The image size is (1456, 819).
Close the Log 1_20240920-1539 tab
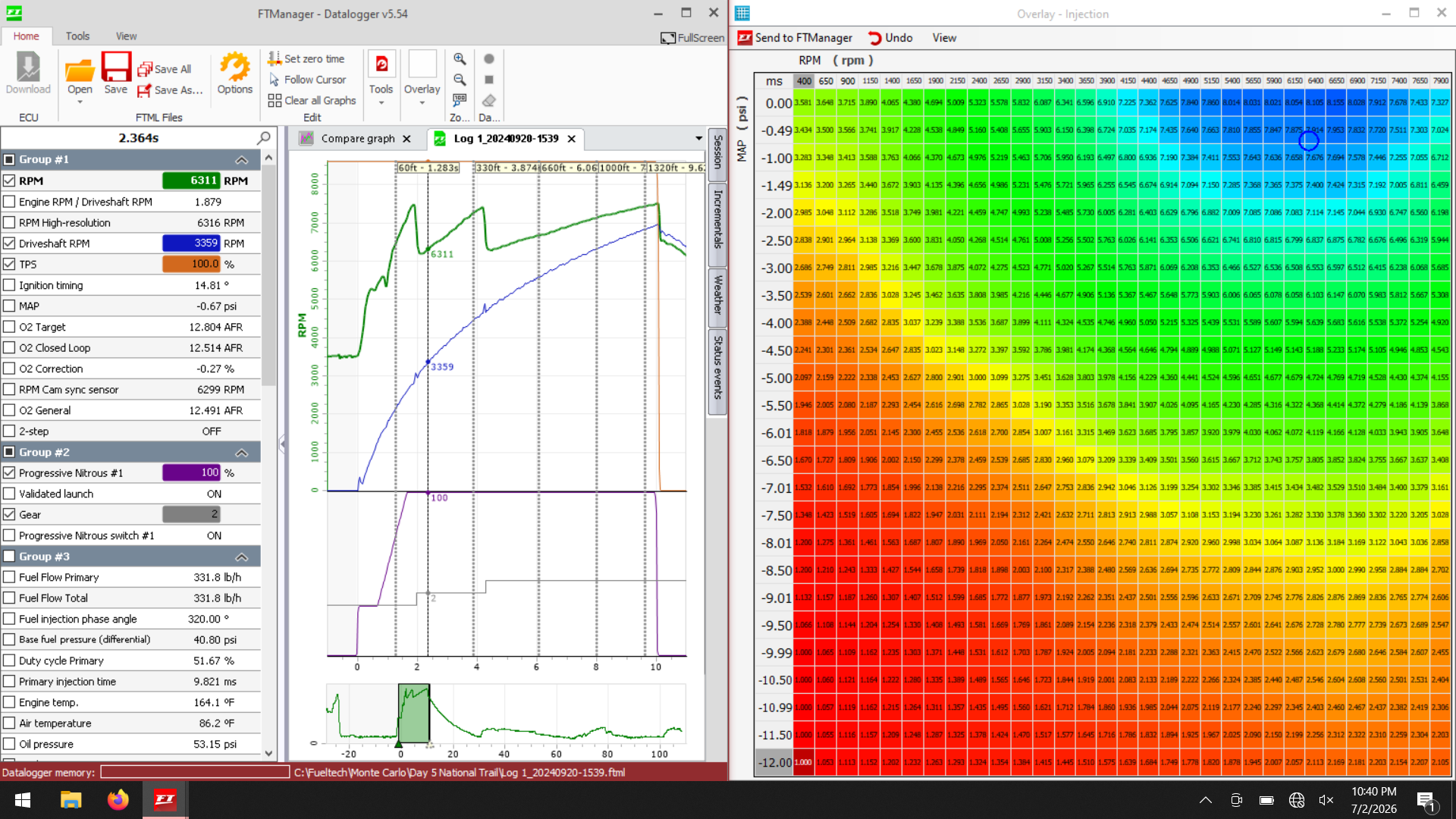pos(572,138)
